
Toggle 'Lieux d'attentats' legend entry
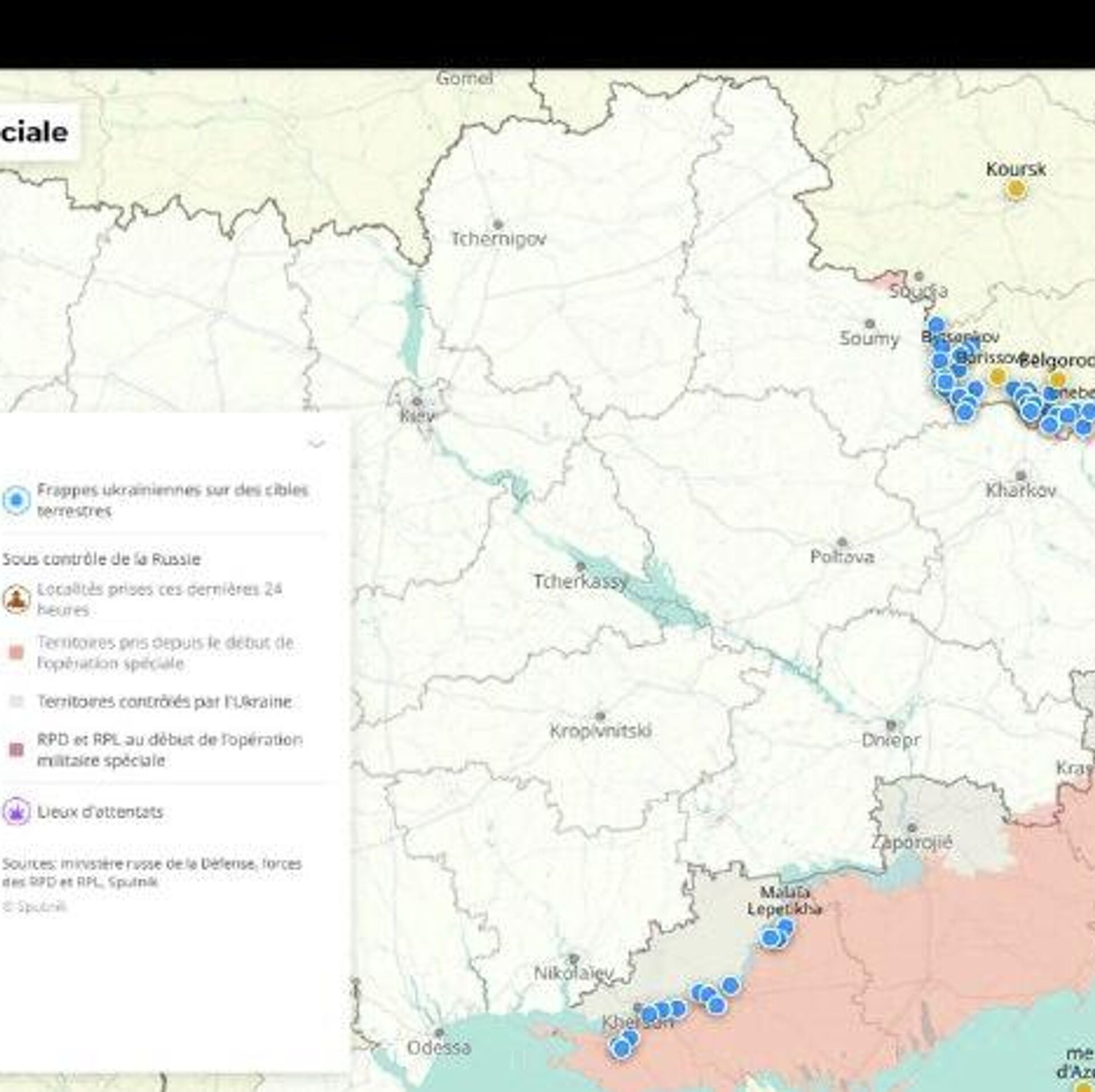point(100,812)
